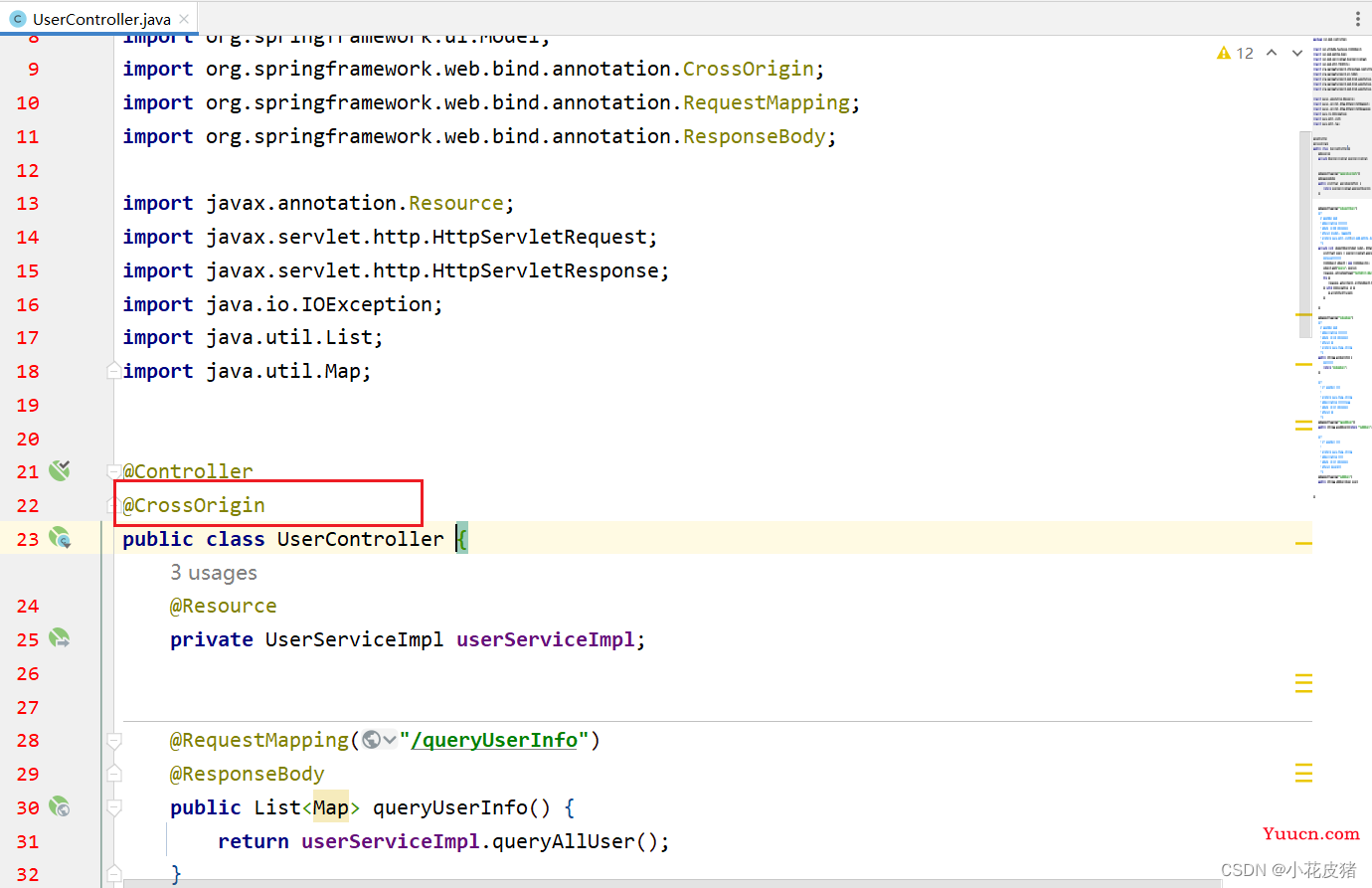Click the IOException import on line 16
This screenshot has width=1372, height=888.
[367, 304]
